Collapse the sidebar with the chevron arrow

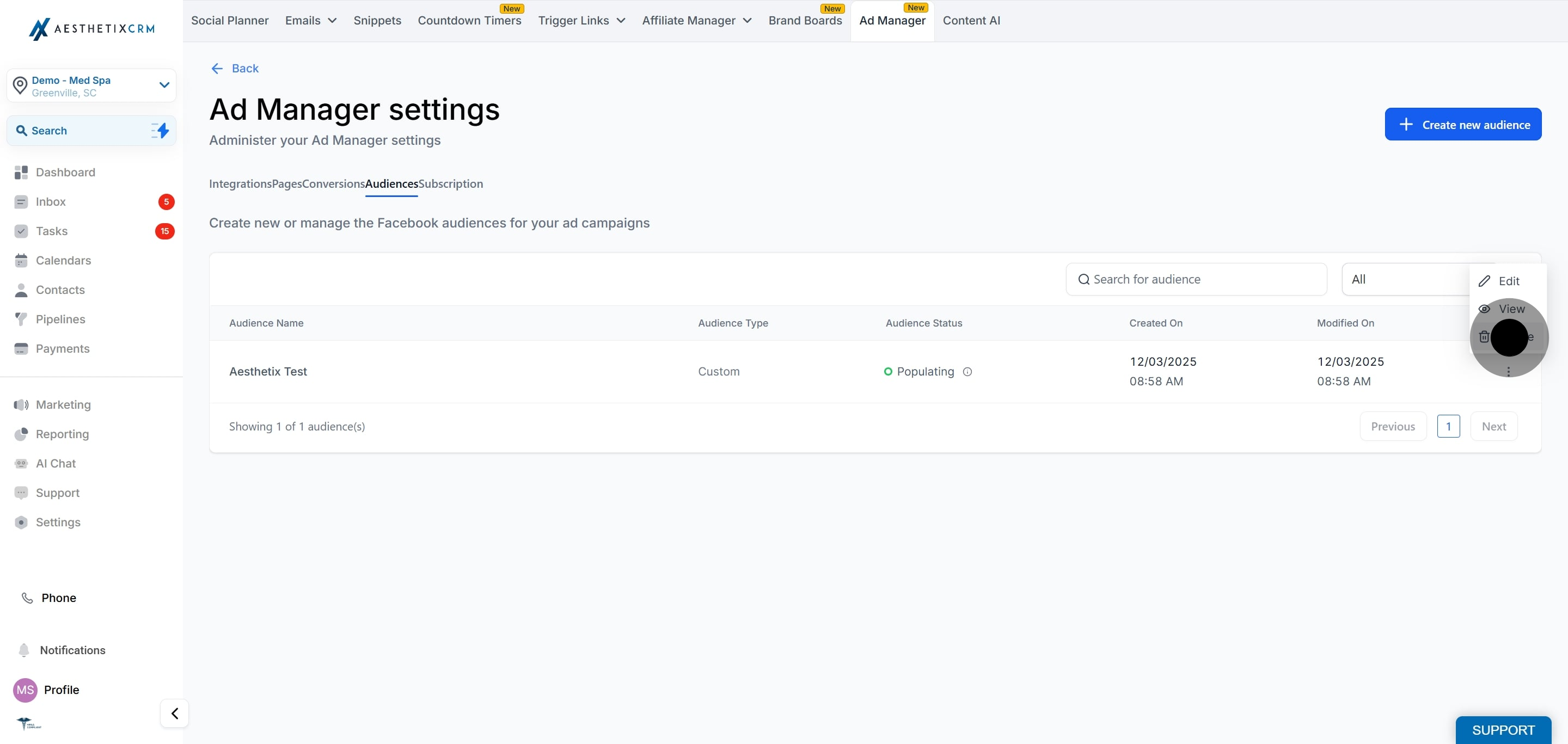[175, 713]
